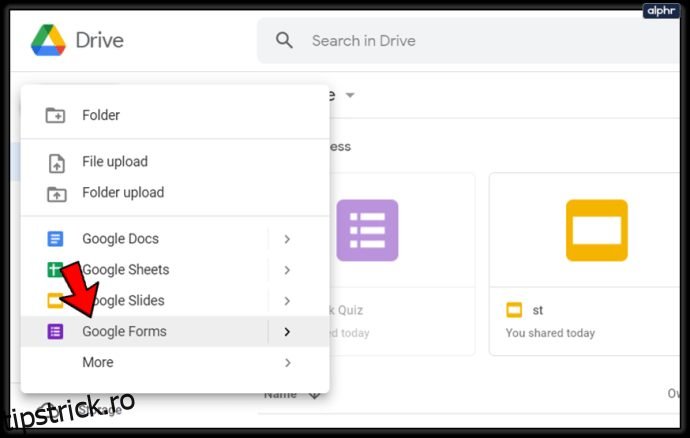Open the yellow Slides file thumbnail

click(597, 230)
